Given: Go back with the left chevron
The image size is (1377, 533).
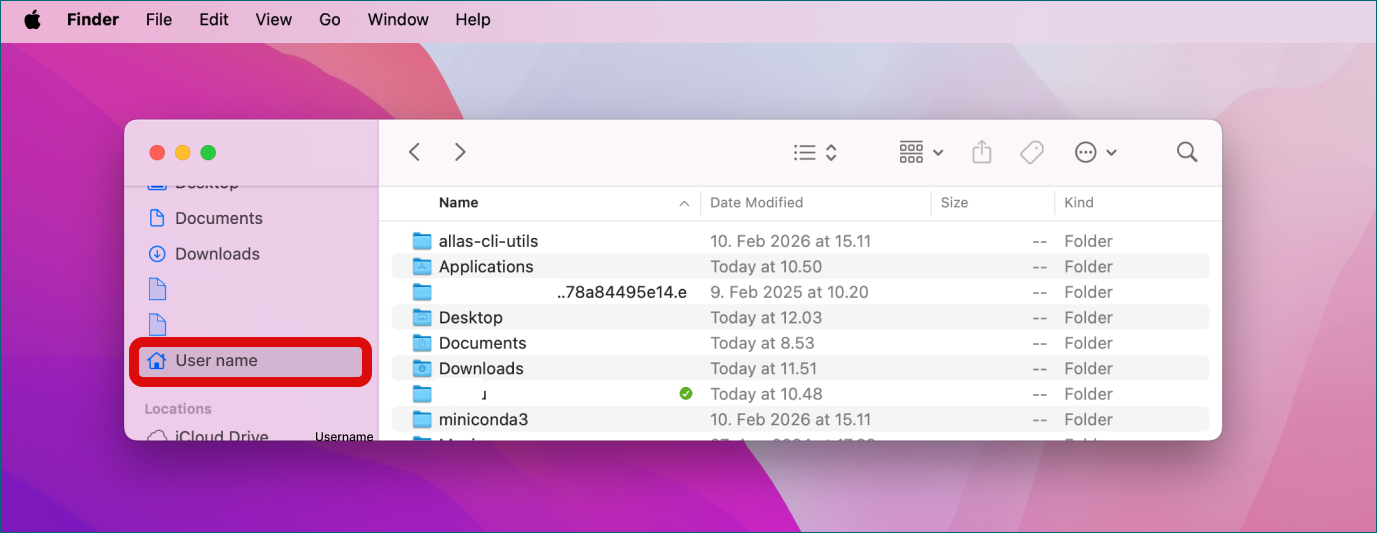Looking at the screenshot, I should pyautogui.click(x=414, y=152).
